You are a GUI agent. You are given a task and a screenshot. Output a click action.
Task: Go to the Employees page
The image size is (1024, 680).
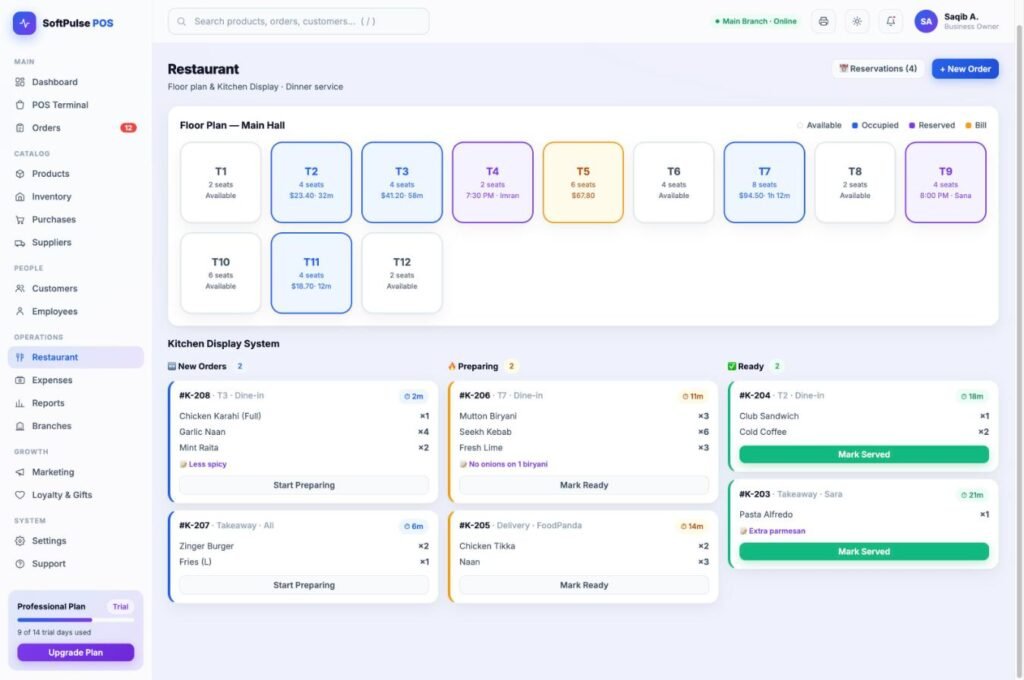tap(76, 312)
